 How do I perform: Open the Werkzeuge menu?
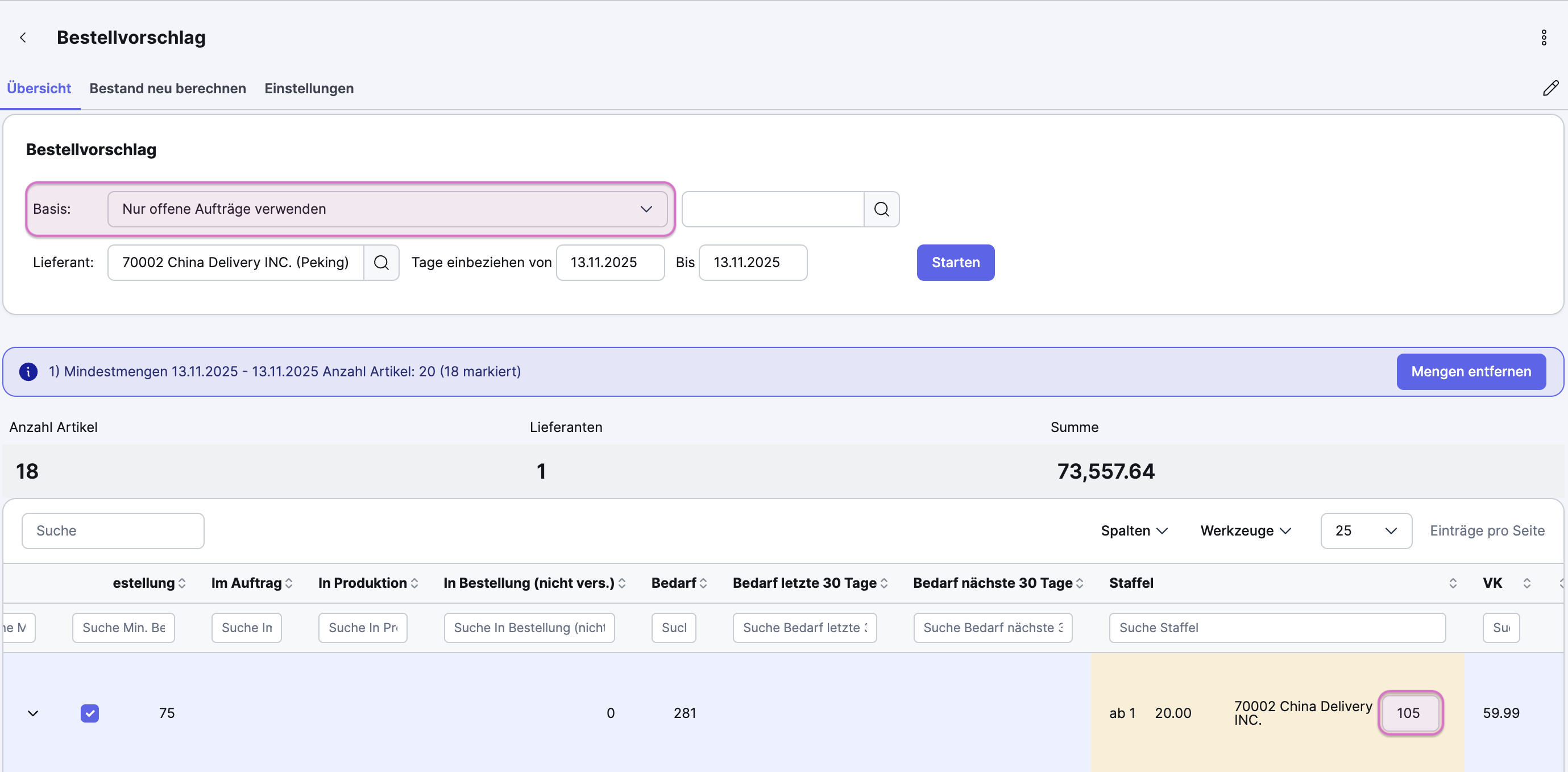(x=1246, y=531)
